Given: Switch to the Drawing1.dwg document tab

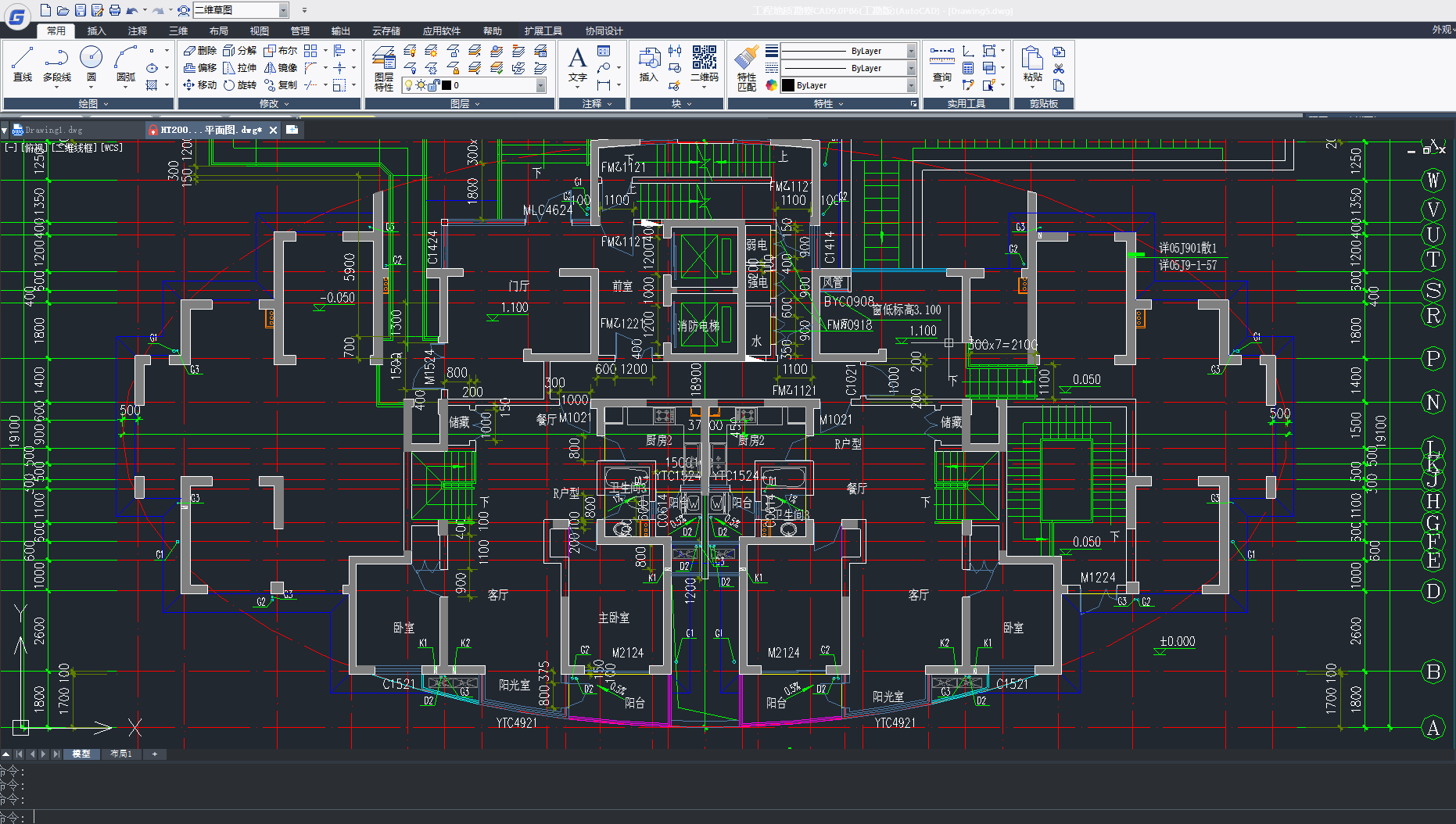Looking at the screenshot, I should (x=53, y=130).
